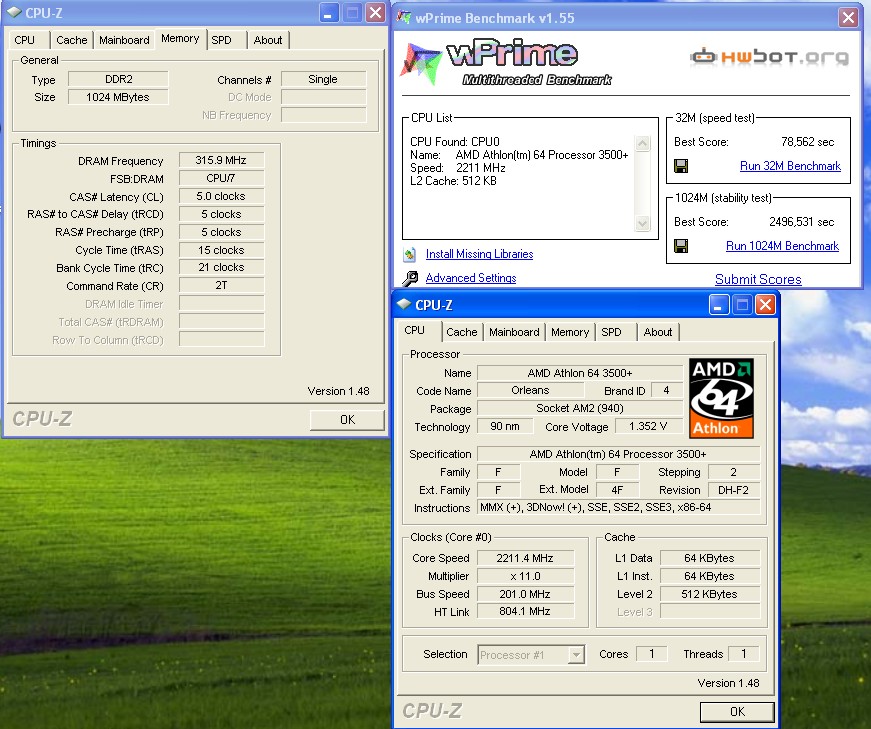Viewport: 871px width, 729px height.
Task: Click the FSB:DRAM CPU/7 field
Action: coord(221,178)
